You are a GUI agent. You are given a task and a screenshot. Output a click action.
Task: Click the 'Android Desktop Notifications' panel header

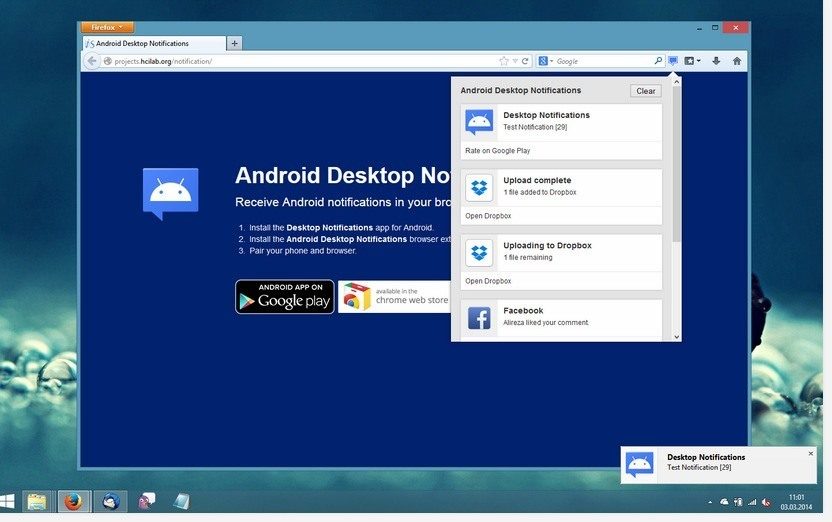[x=521, y=90]
